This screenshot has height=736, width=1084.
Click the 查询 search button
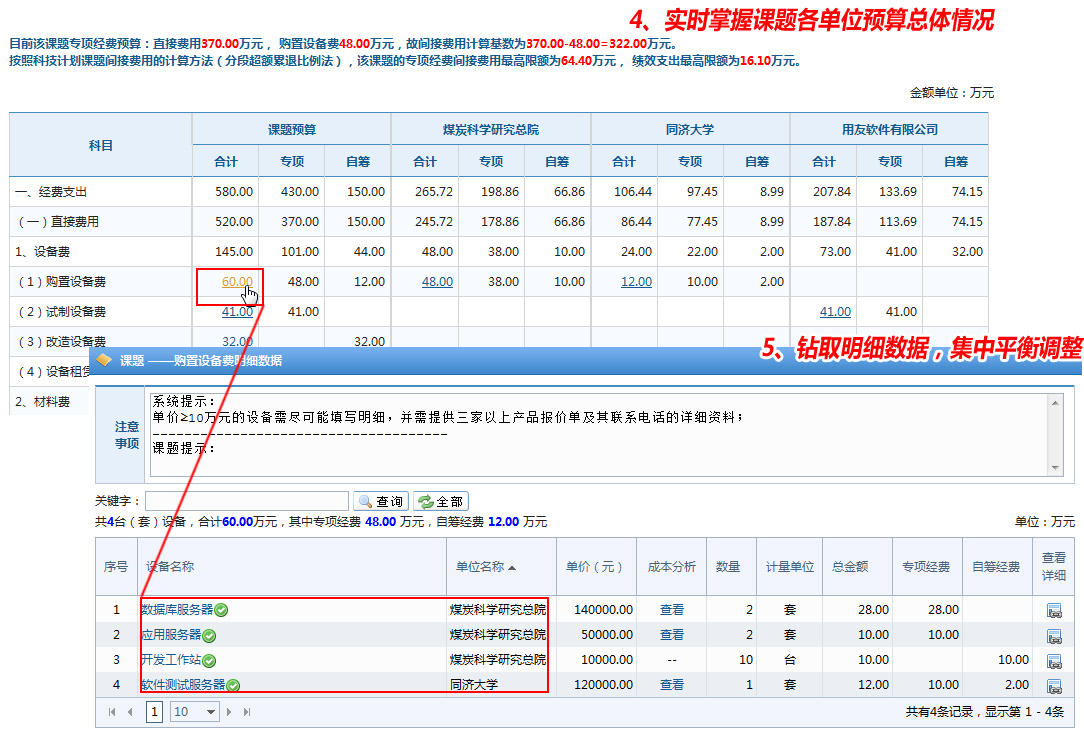(380, 502)
